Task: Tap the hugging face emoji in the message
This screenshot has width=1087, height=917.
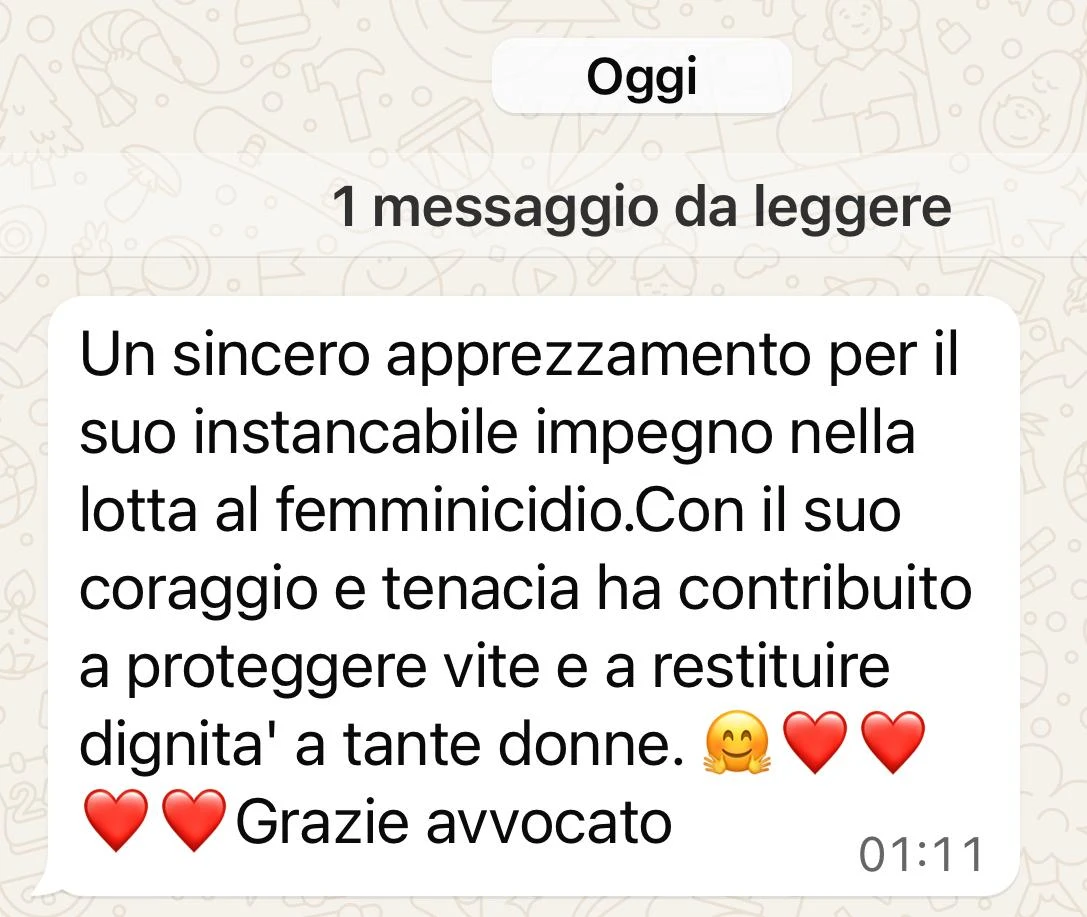Action: click(736, 743)
